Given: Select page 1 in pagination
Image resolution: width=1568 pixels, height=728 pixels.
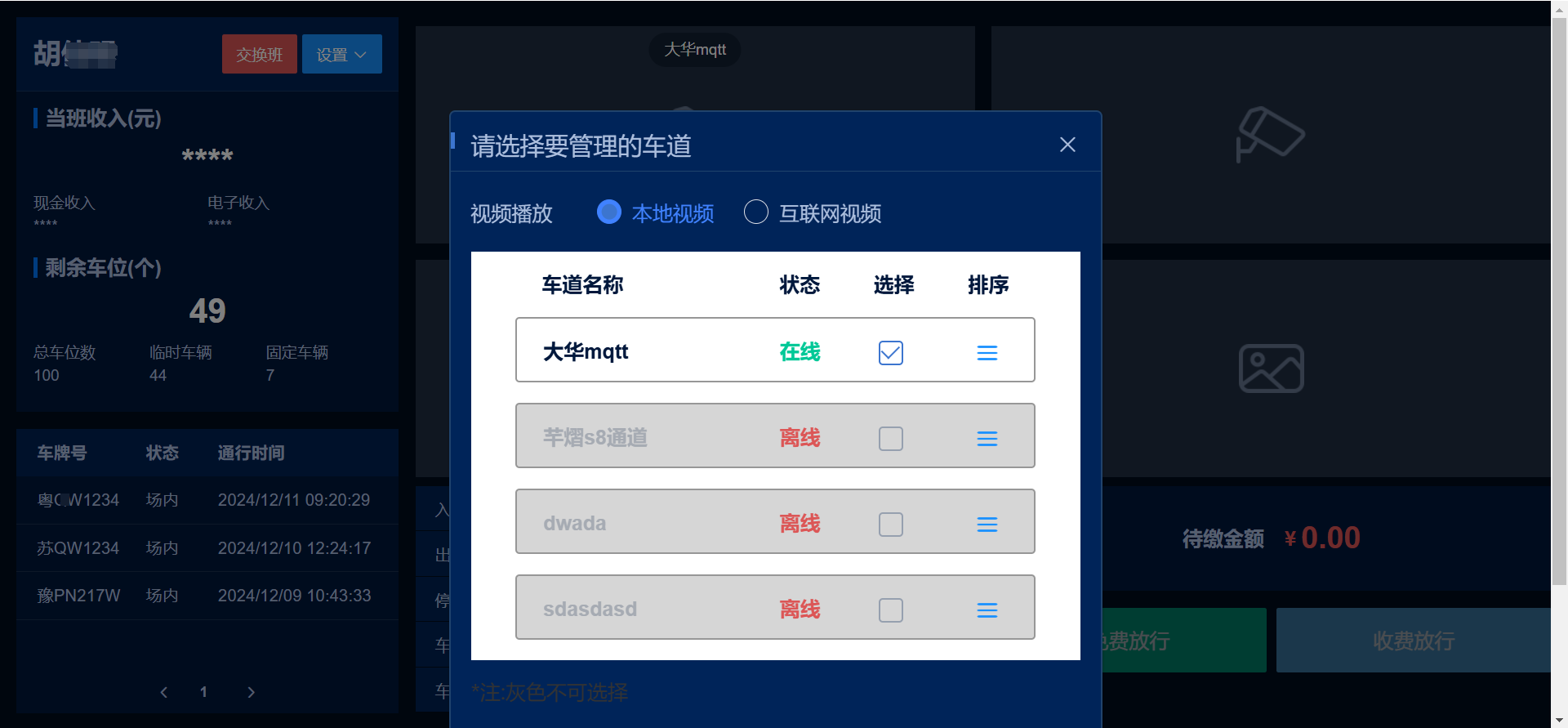Looking at the screenshot, I should pyautogui.click(x=203, y=692).
